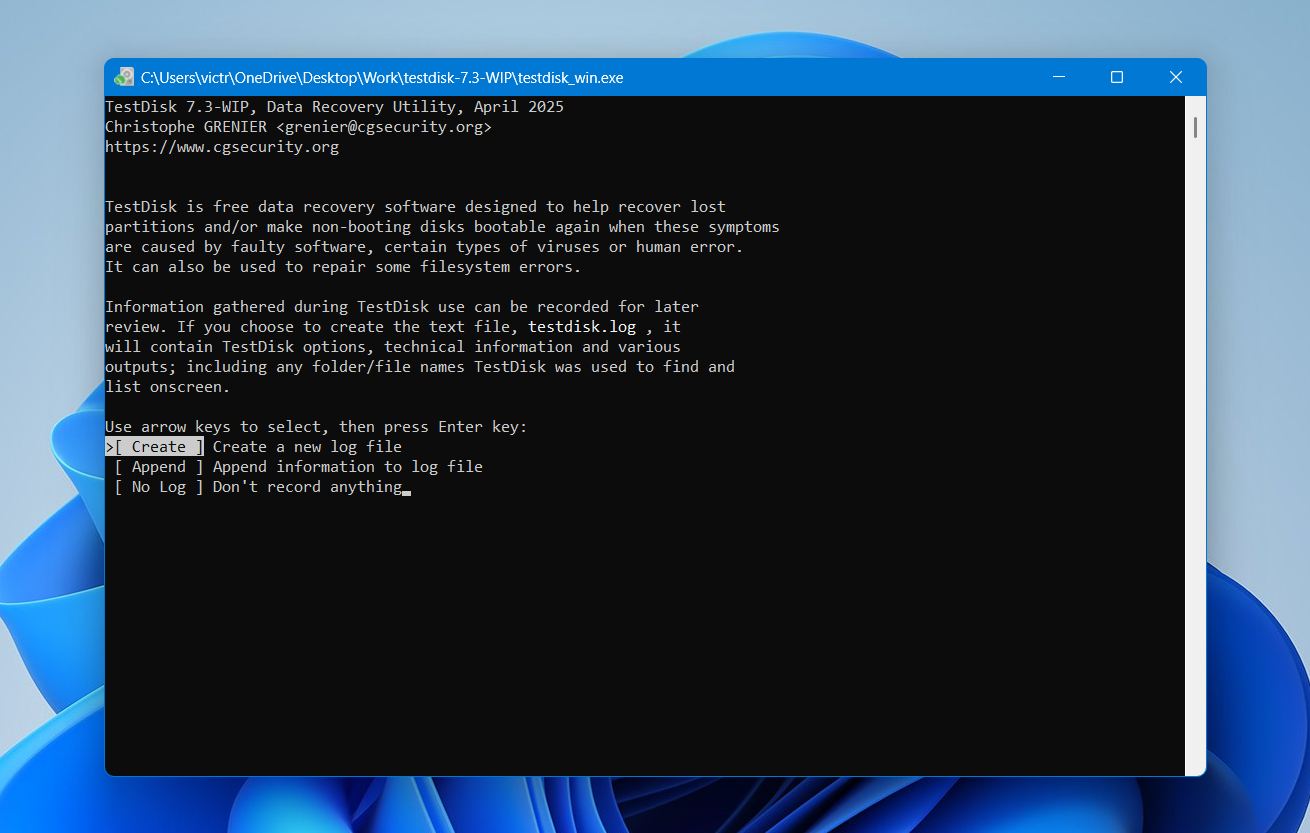Click the scrollbar track near the bottom
Image resolution: width=1310 pixels, height=833 pixels.
[x=1194, y=700]
